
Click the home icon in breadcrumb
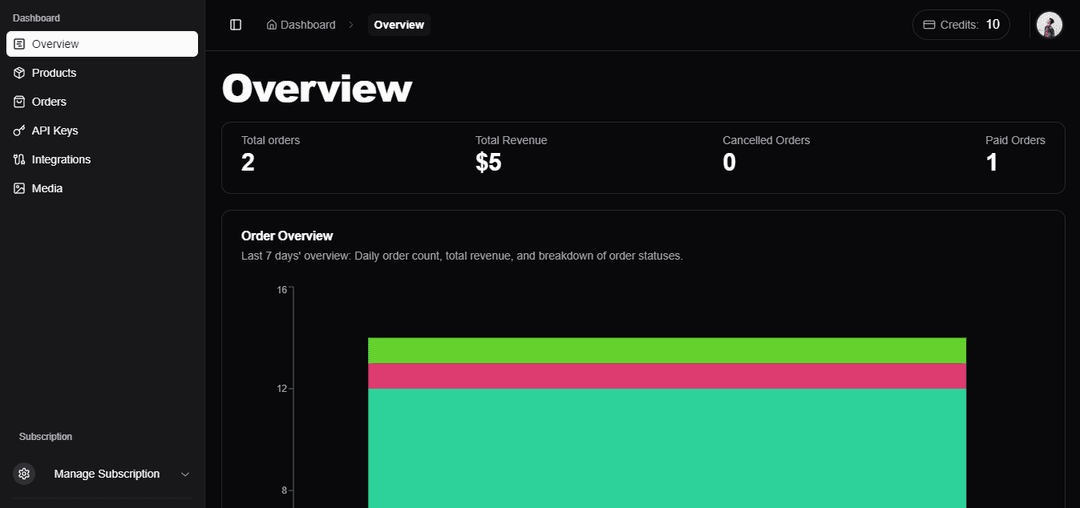(272, 25)
